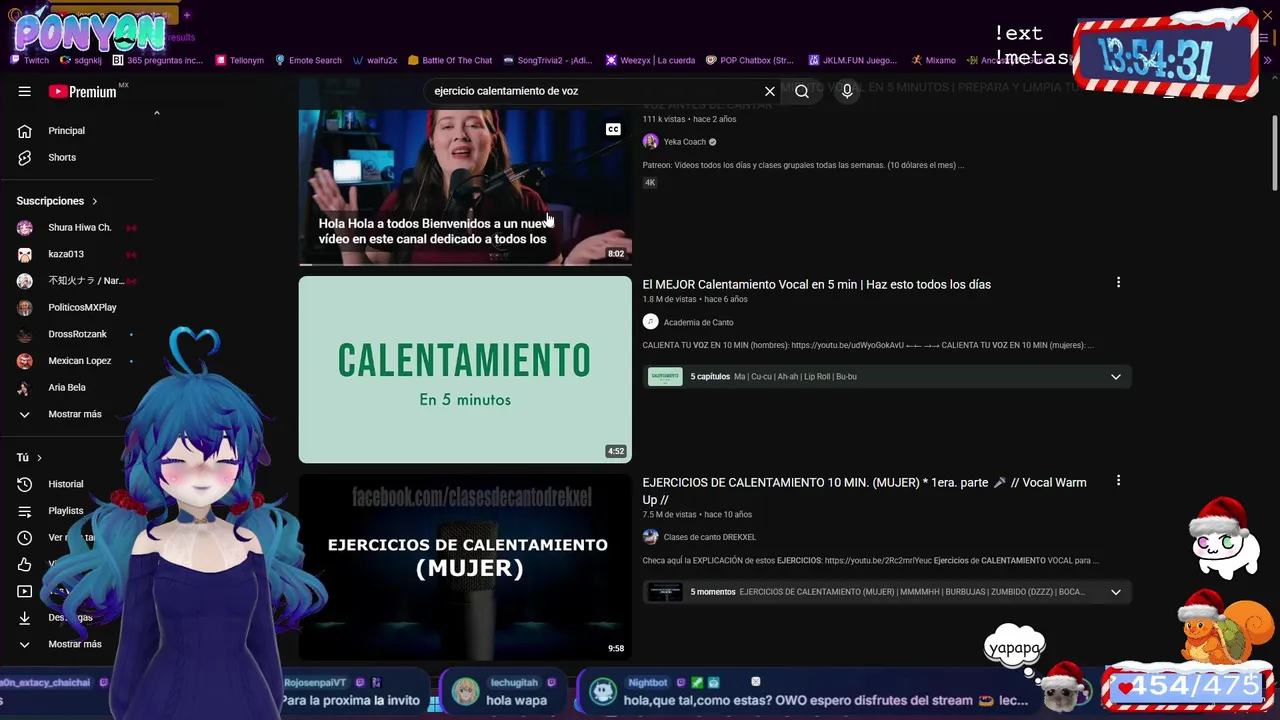Click the search field with 'ejercicio calentamiento de voz'
Viewport: 1280px width, 720px height.
(x=595, y=91)
